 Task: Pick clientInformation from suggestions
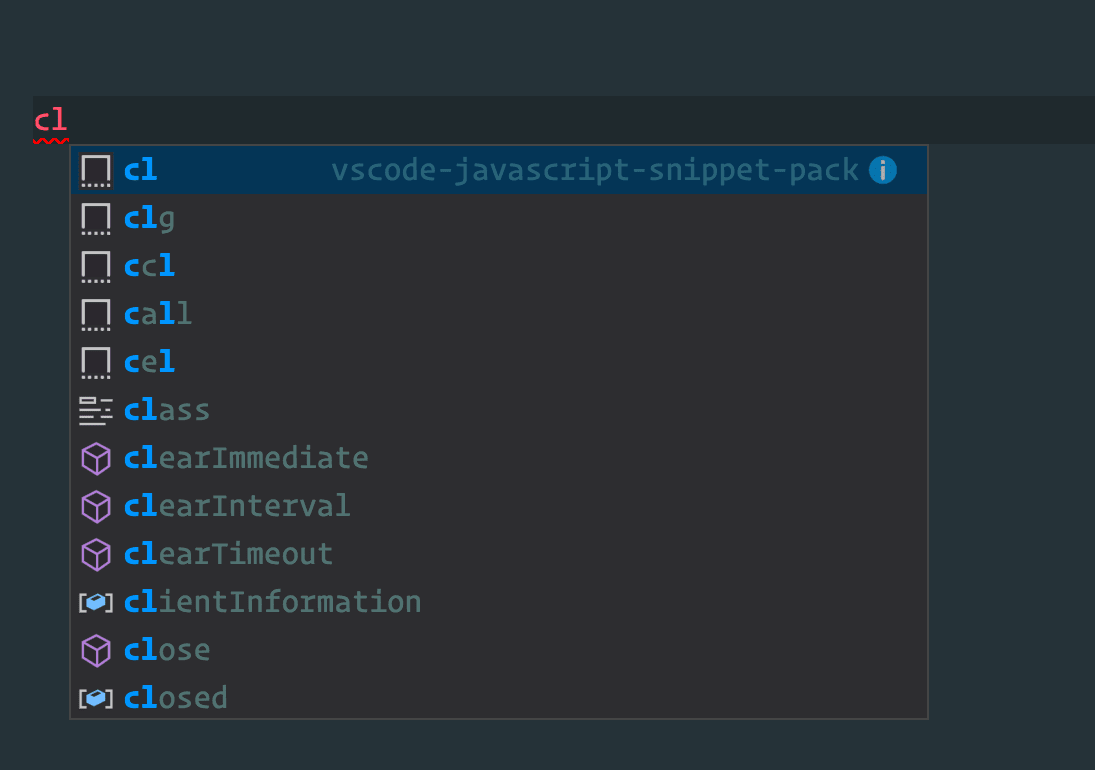click(272, 602)
